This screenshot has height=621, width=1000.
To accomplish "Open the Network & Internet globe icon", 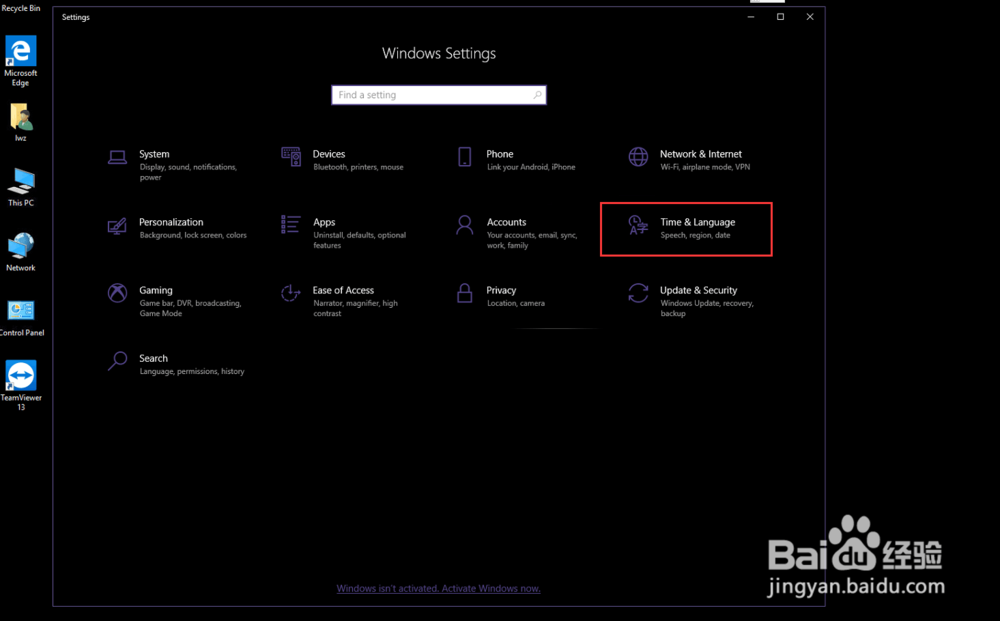I will click(x=638, y=156).
